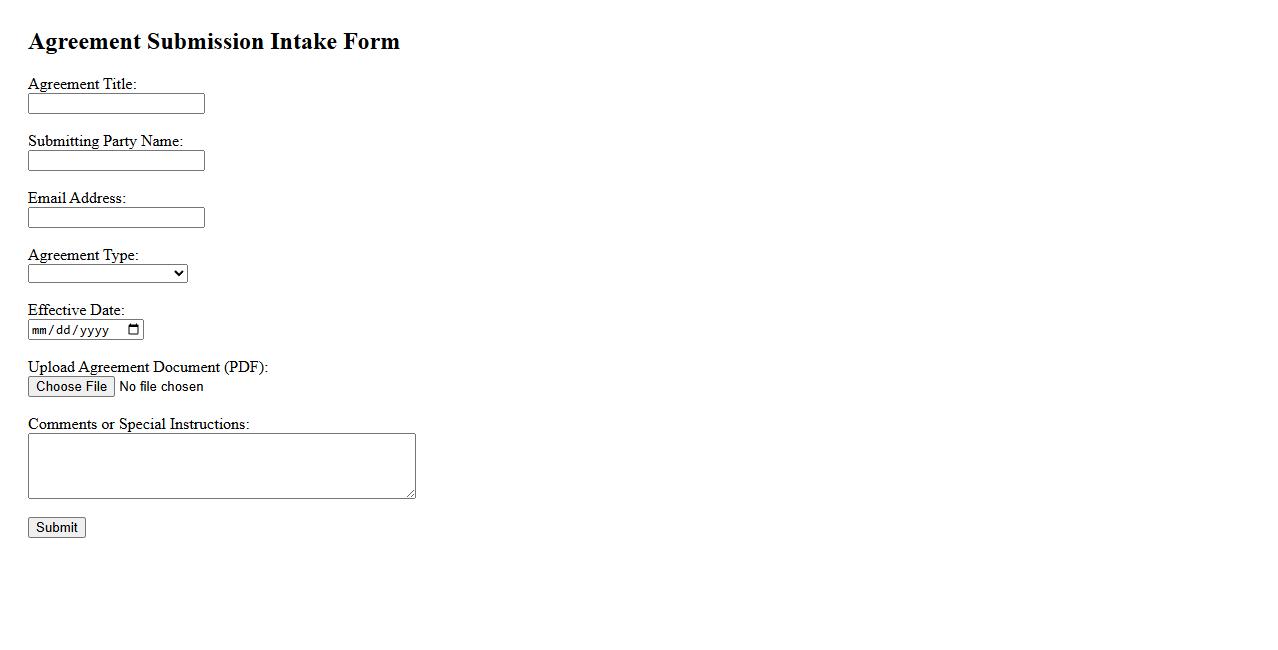Image resolution: width=1278 pixels, height=650 pixels.
Task: Click the comments textarea resize handle
Action: (x=410, y=493)
